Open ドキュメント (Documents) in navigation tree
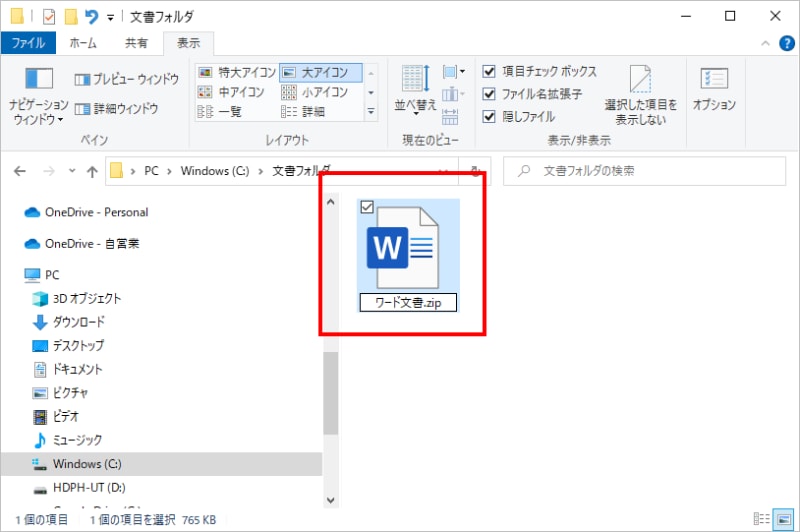 [x=67, y=369]
